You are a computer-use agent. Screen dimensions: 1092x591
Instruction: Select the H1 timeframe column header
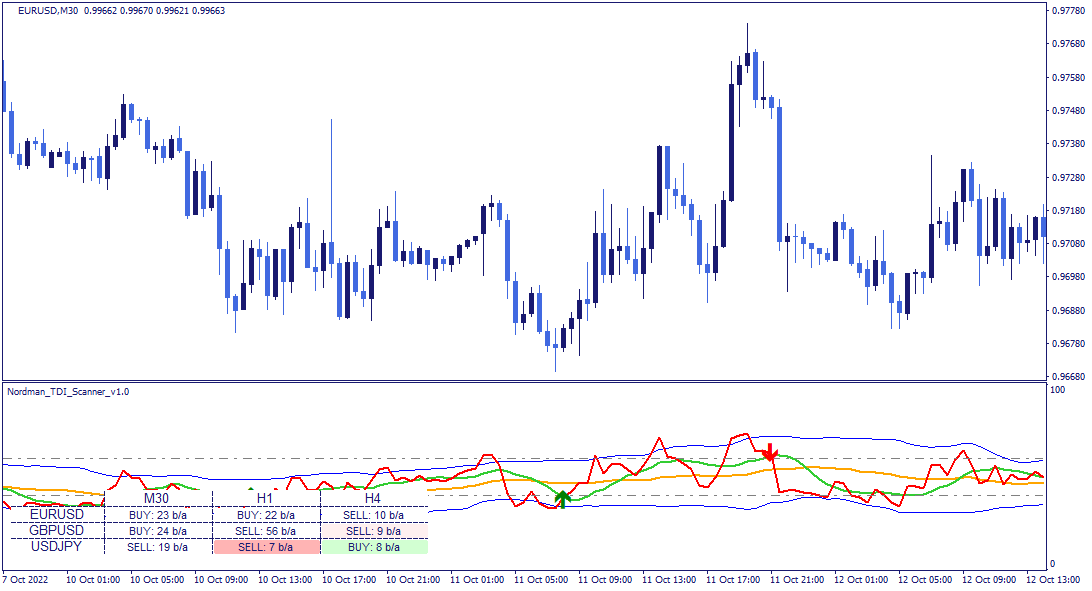pyautogui.click(x=265, y=498)
